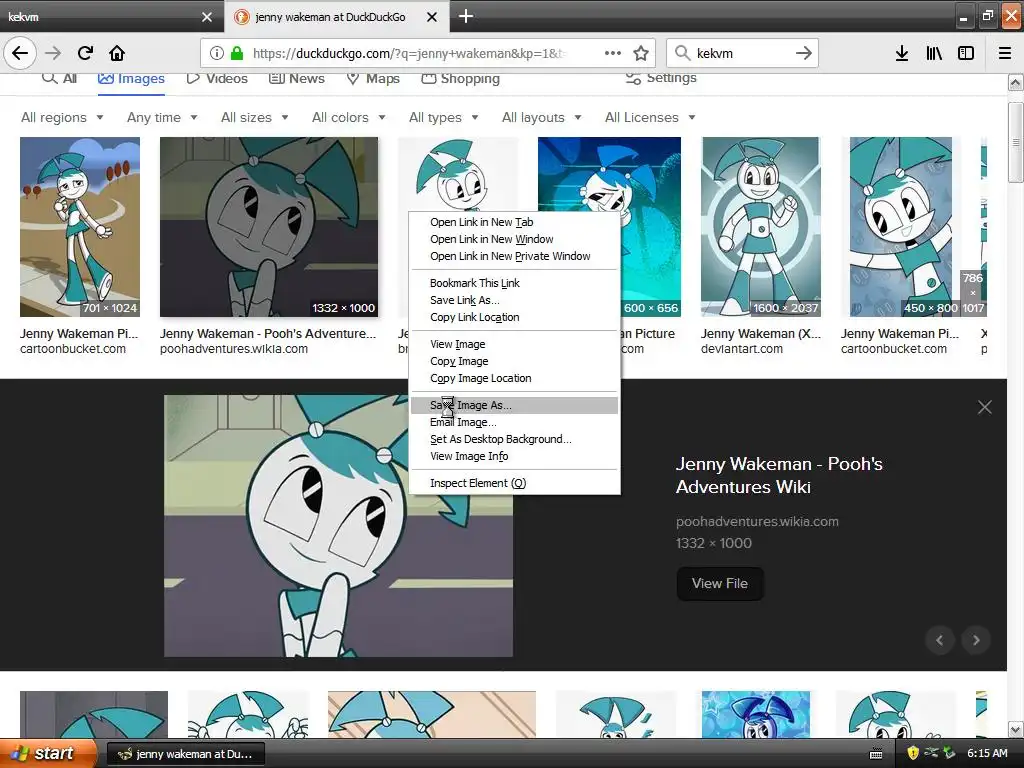Expand the All types dropdown
1024x768 pixels.
[444, 118]
